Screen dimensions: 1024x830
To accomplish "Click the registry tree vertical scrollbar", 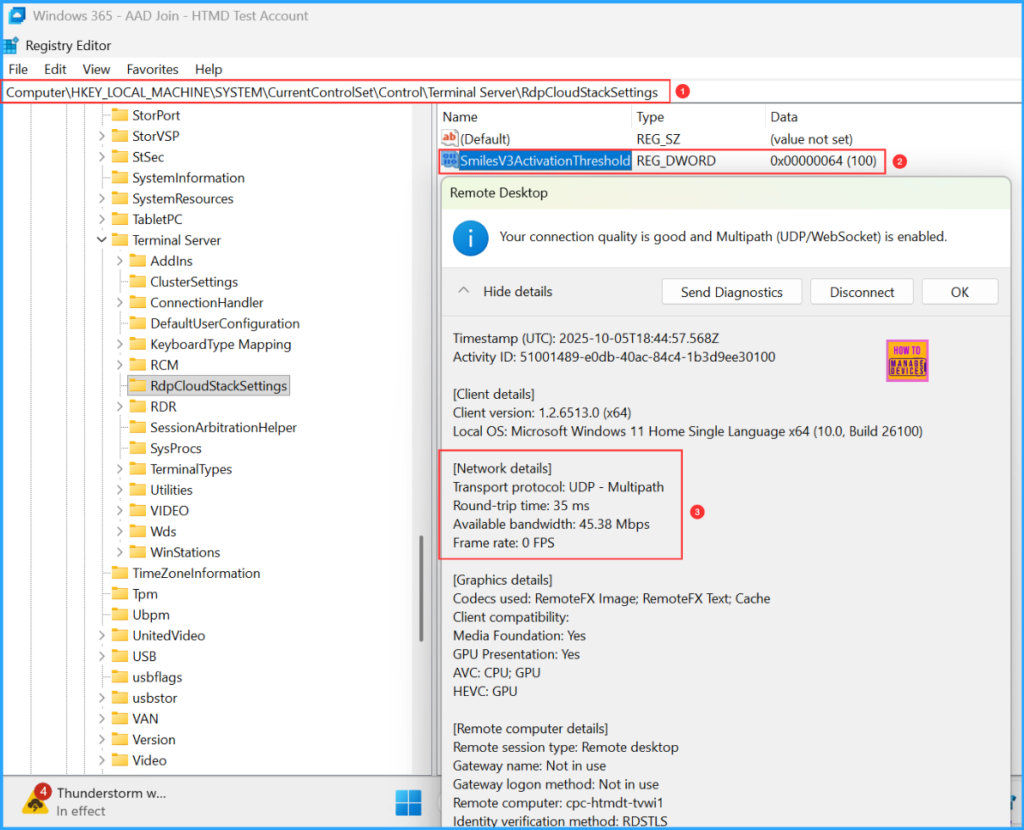I will 423,600.
